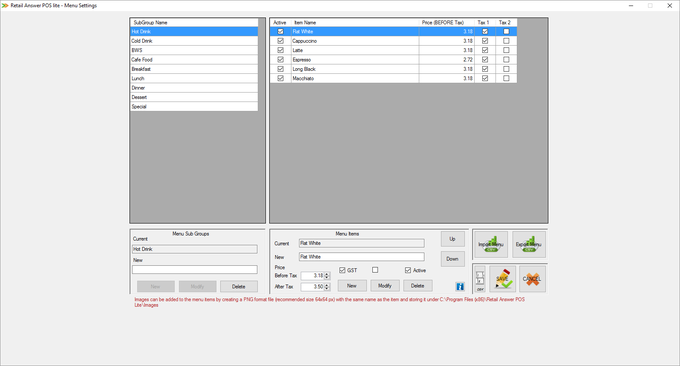The height and width of the screenshot is (366, 680).
Task: Click the SAVE pencil checkmark icon
Action: click(x=502, y=279)
